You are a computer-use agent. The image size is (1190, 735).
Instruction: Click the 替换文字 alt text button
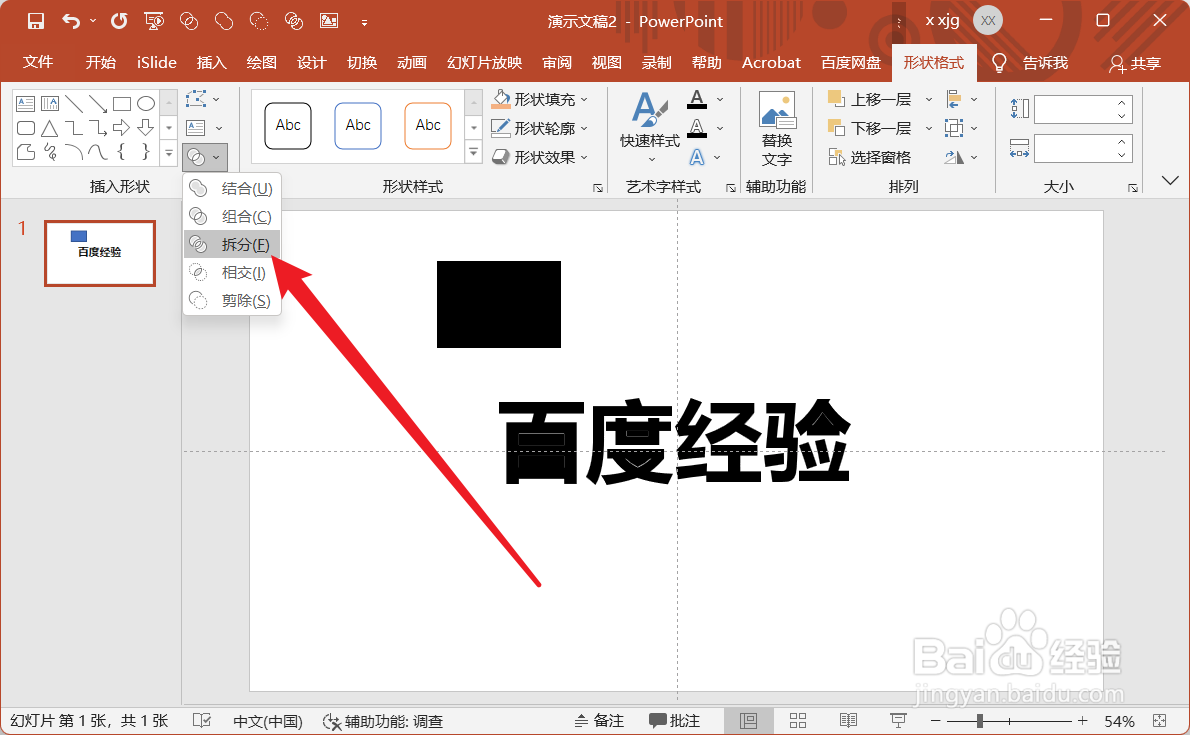click(776, 129)
